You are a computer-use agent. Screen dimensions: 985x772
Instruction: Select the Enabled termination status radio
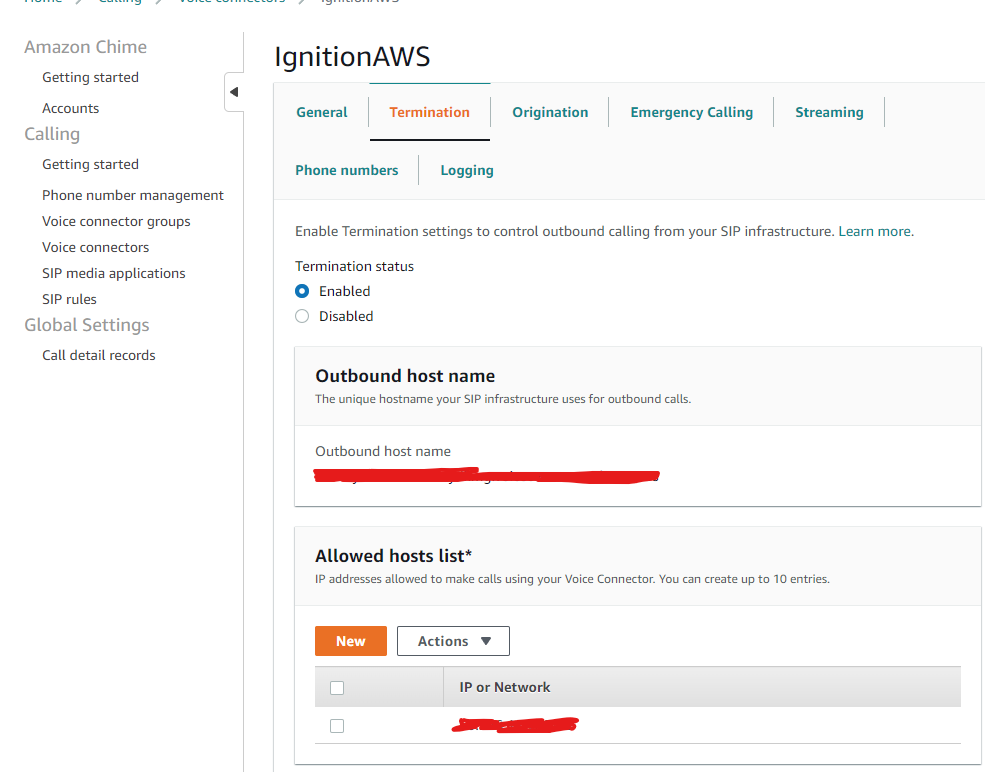tap(302, 291)
